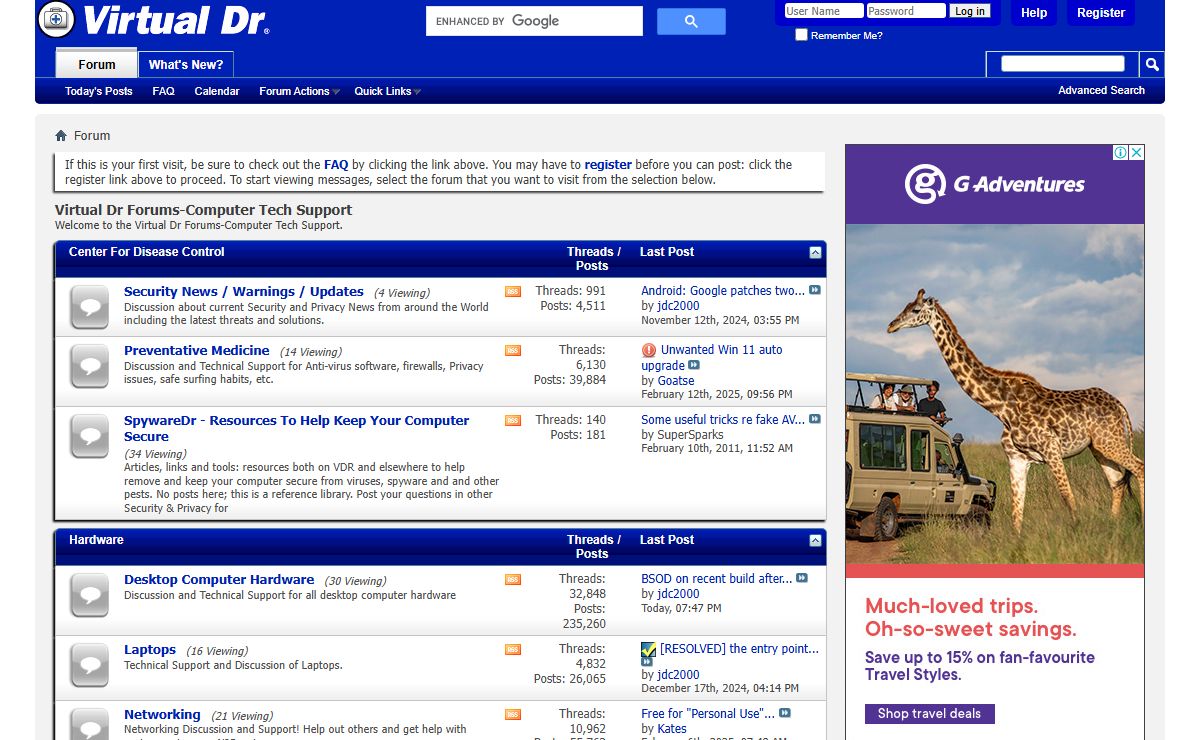Tick the Remember Me checkbox

pos(801,35)
